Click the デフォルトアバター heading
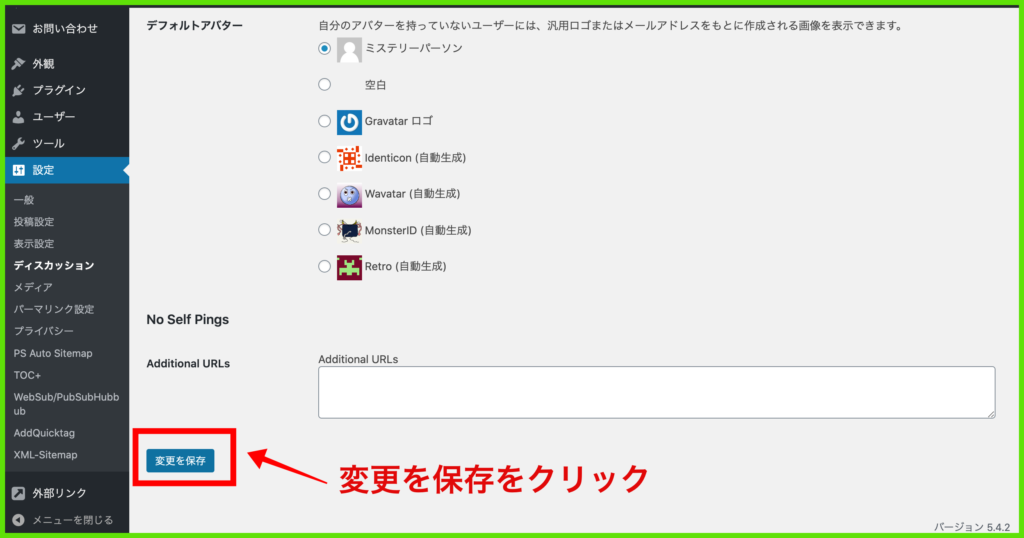This screenshot has width=1024, height=538. [195, 25]
